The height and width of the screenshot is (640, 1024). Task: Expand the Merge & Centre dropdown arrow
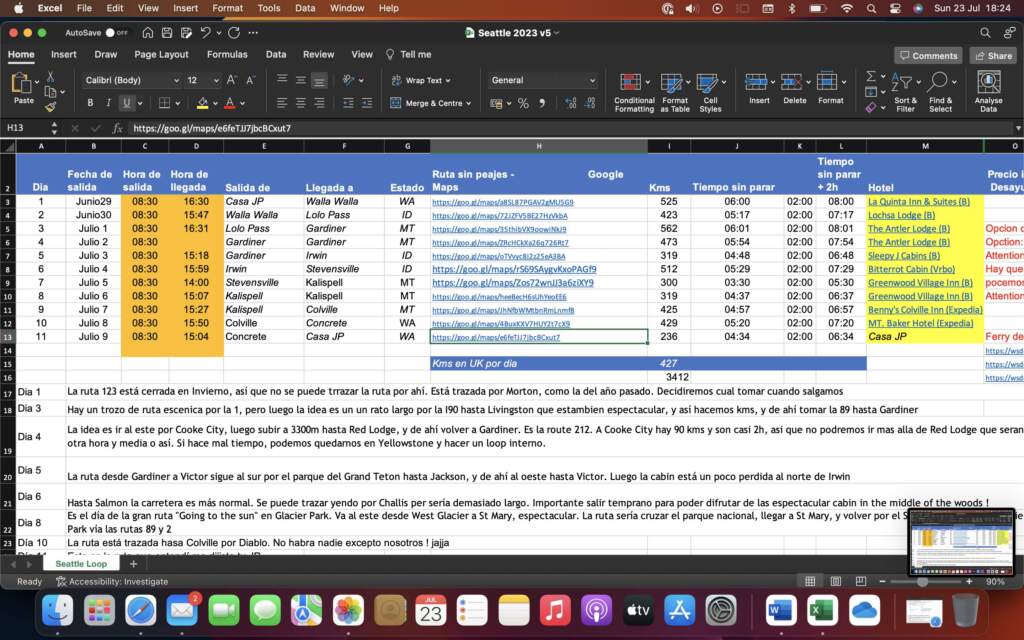(x=468, y=103)
